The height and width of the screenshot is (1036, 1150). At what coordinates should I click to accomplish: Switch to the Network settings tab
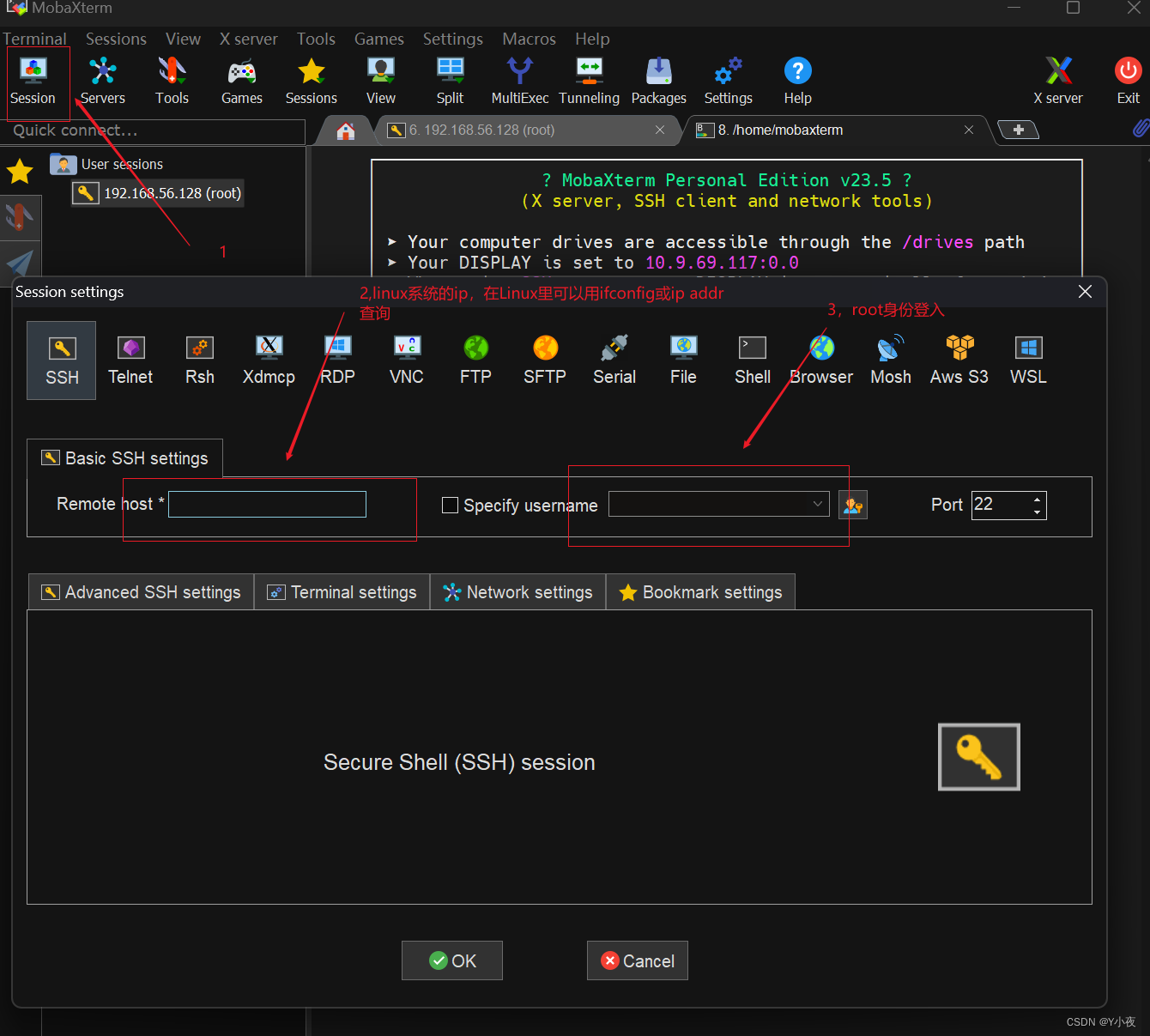pyautogui.click(x=517, y=591)
